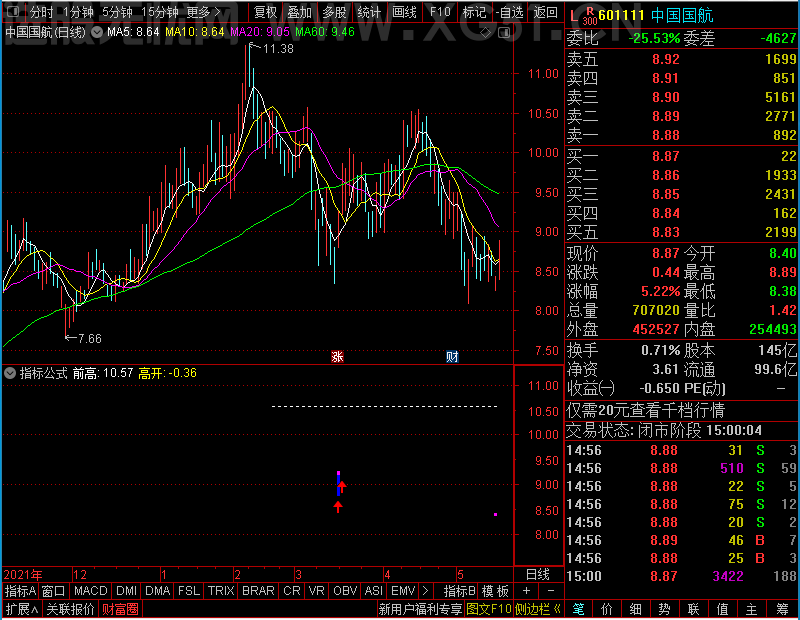Click the 财 financial report marker
This screenshot has width=800, height=620.
pyautogui.click(x=452, y=356)
